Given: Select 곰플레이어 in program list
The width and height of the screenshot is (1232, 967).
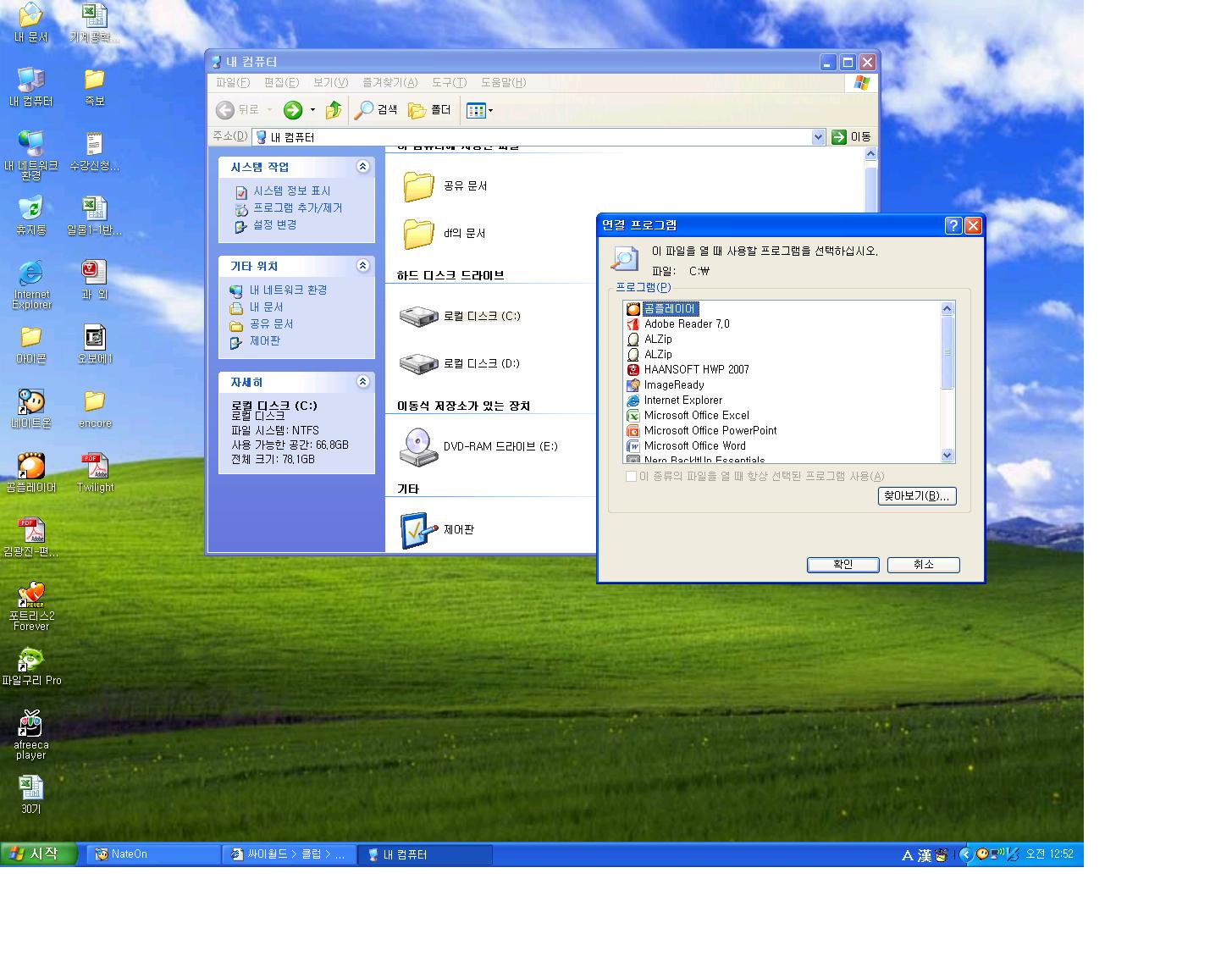Looking at the screenshot, I should [x=670, y=309].
